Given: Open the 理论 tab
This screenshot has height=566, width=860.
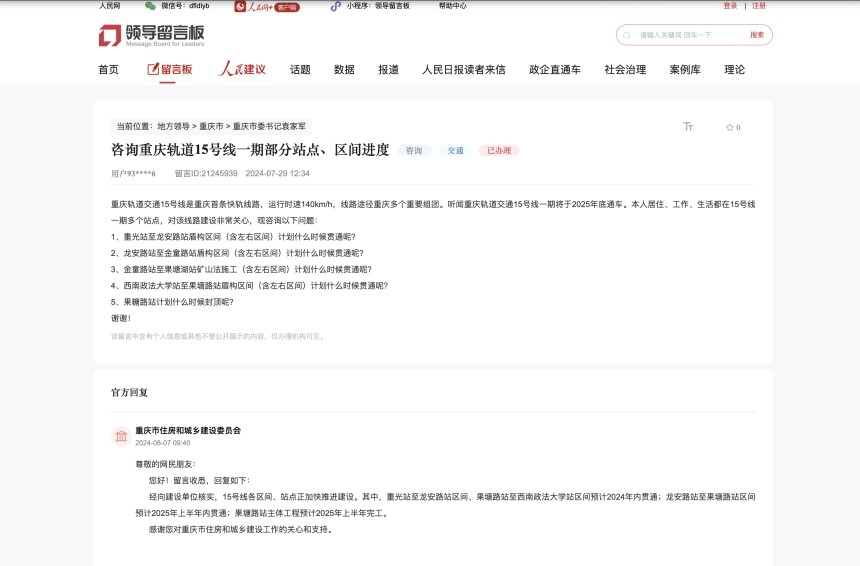Looking at the screenshot, I should point(734,70).
